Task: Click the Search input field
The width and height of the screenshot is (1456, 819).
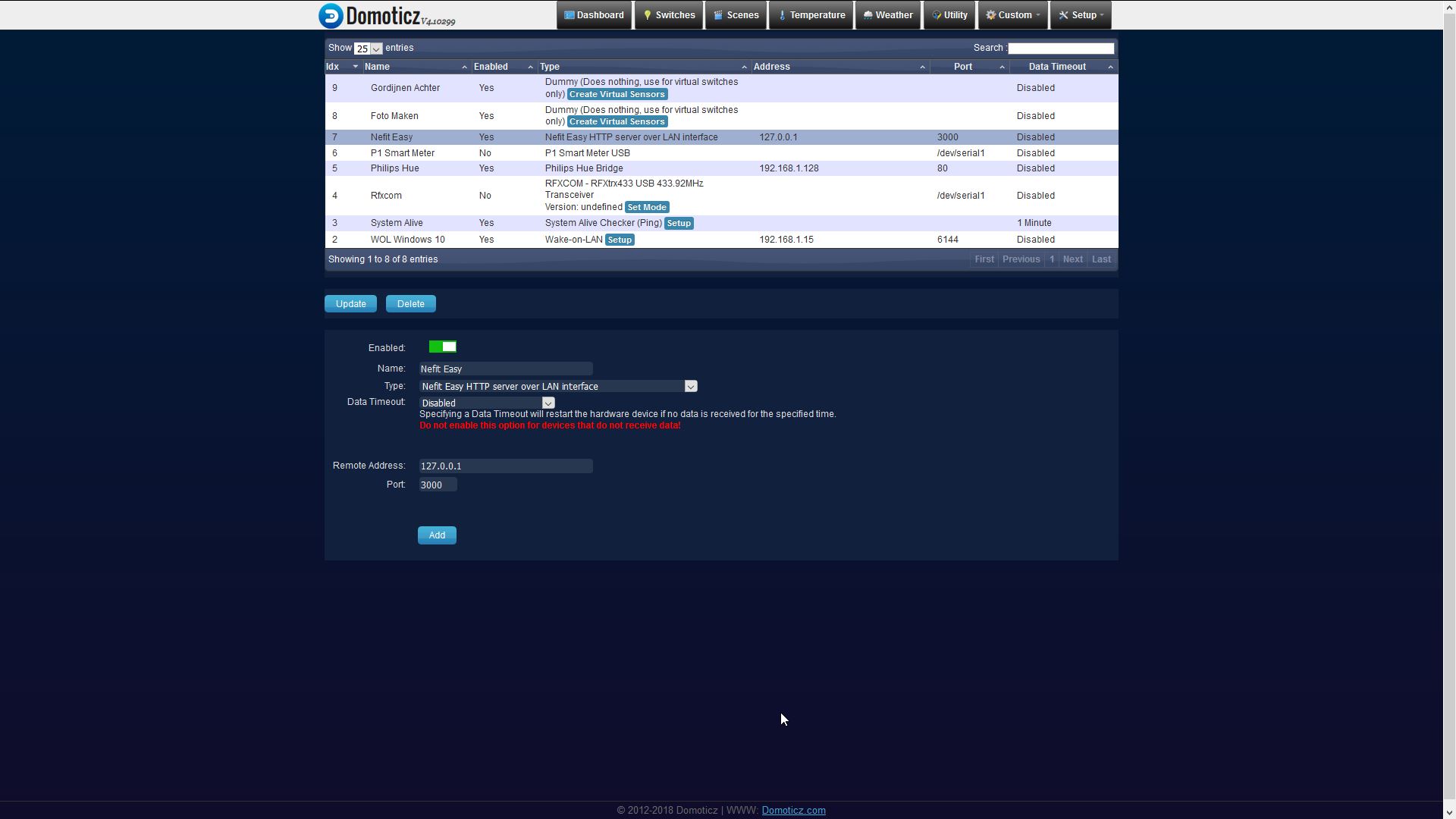Action: [x=1060, y=49]
